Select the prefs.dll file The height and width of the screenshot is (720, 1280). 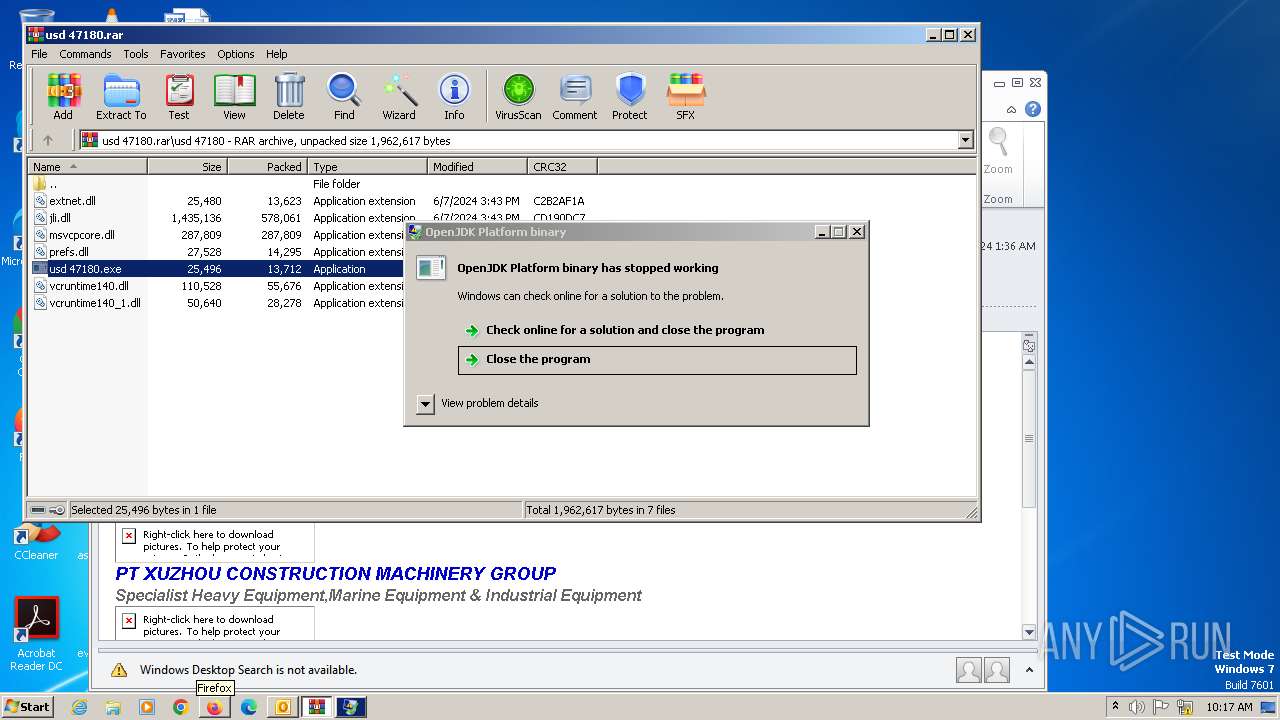[x=216, y=252]
